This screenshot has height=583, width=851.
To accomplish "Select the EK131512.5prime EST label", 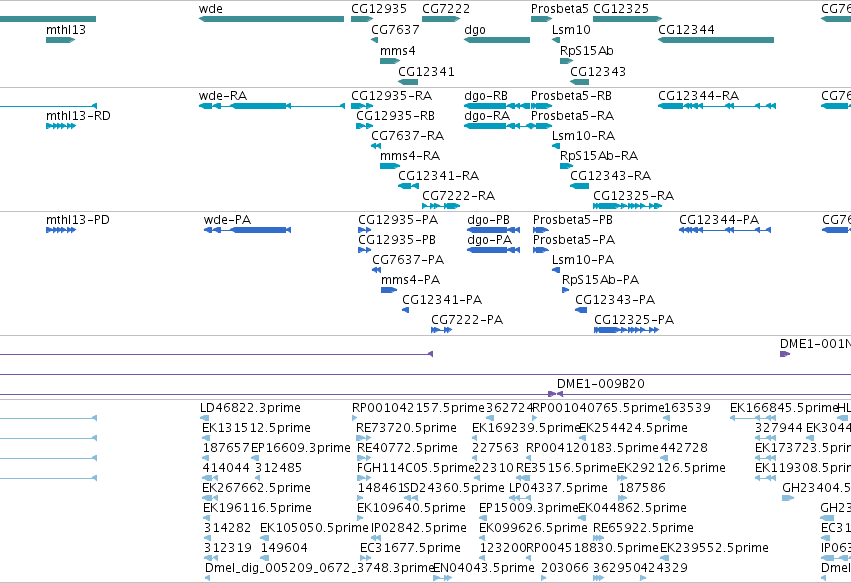I will pos(256,428).
